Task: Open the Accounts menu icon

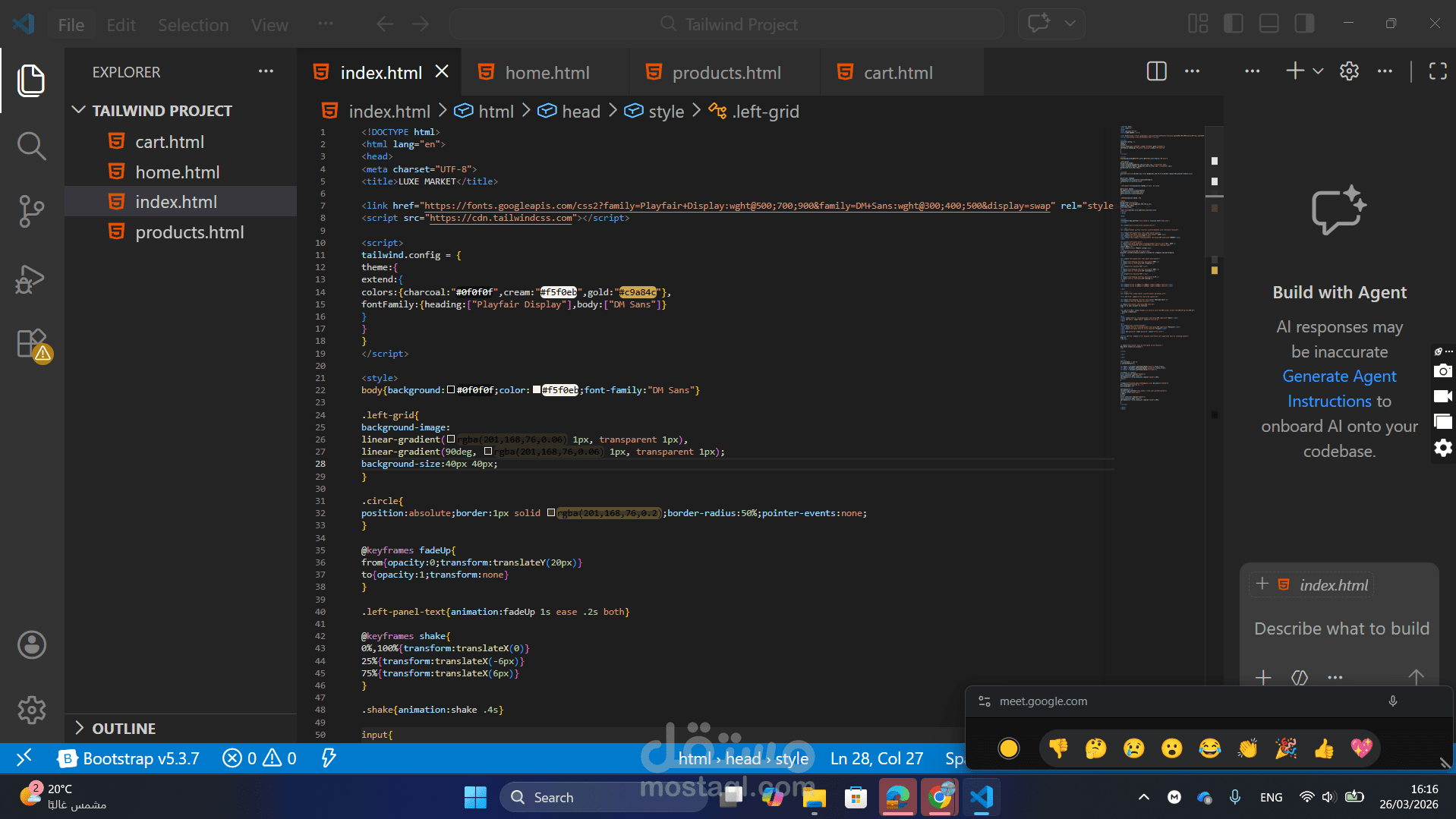Action: pos(31,645)
